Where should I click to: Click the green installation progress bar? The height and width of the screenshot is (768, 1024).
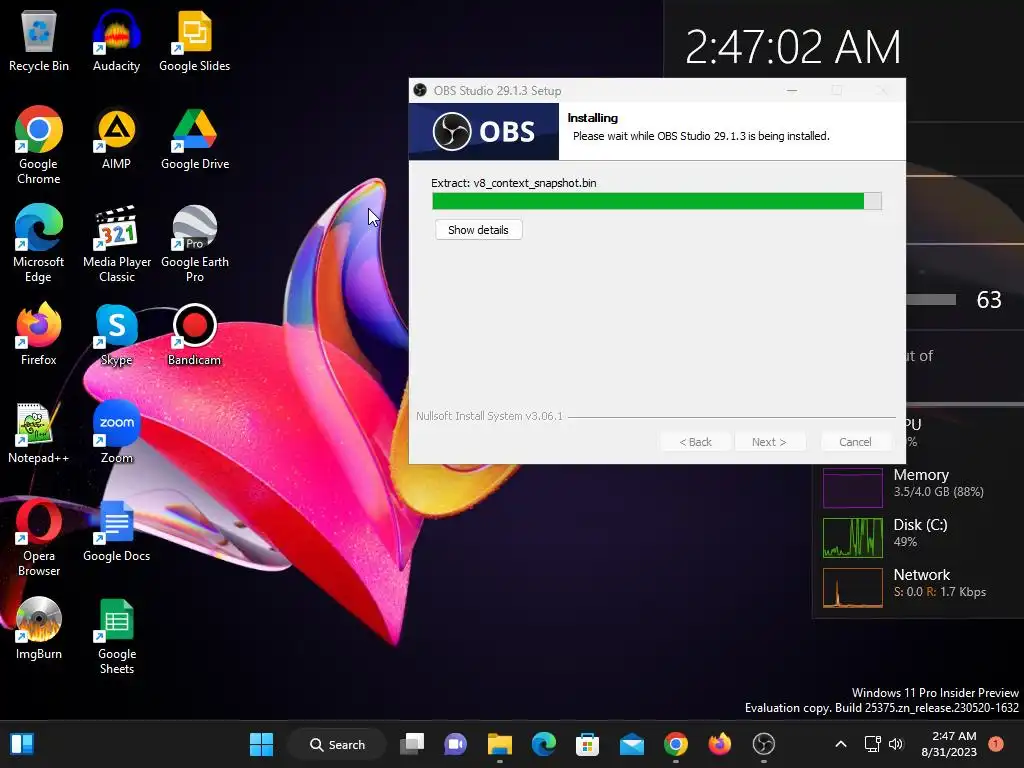656,201
